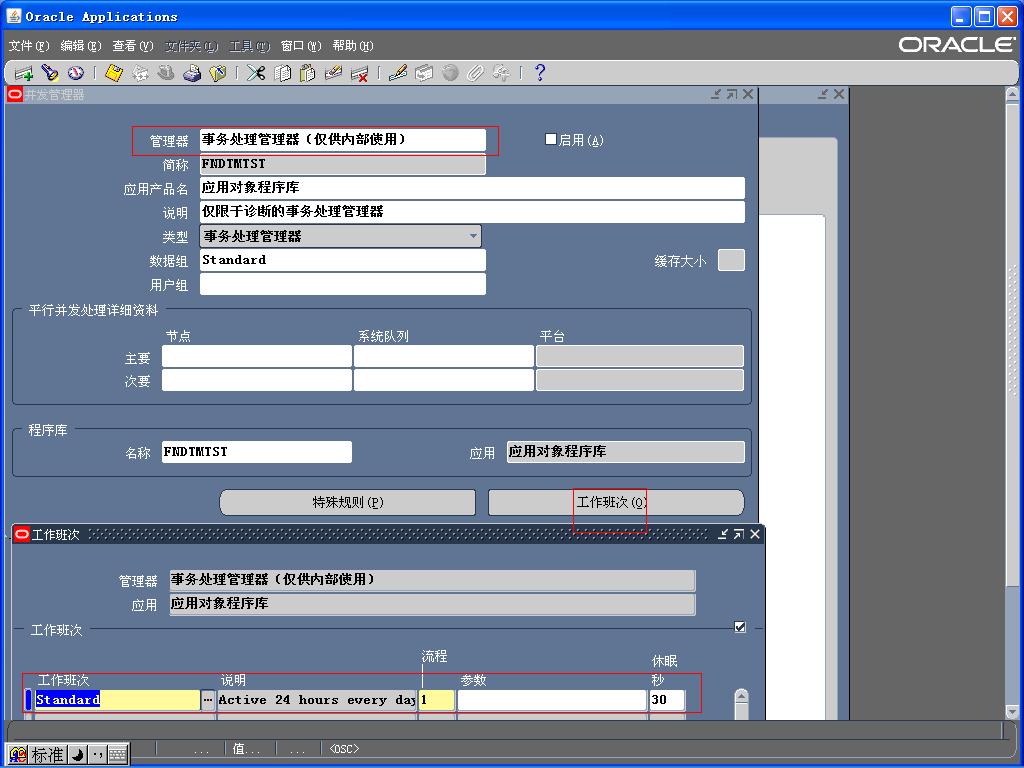
Task: Click the 工作班次(Q) button
Action: click(616, 502)
